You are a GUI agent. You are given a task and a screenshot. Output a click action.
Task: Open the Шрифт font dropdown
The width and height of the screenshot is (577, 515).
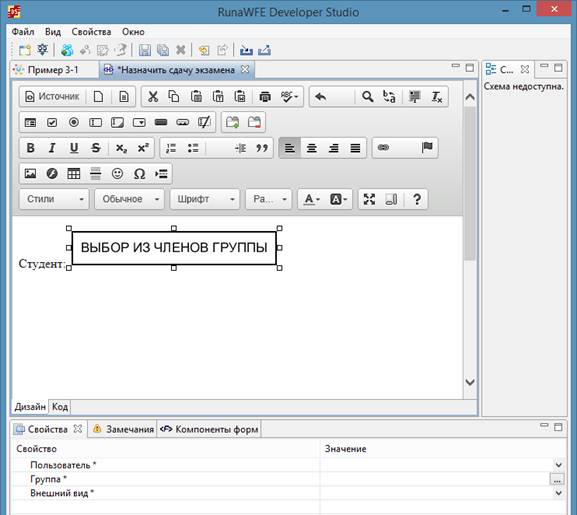point(205,199)
